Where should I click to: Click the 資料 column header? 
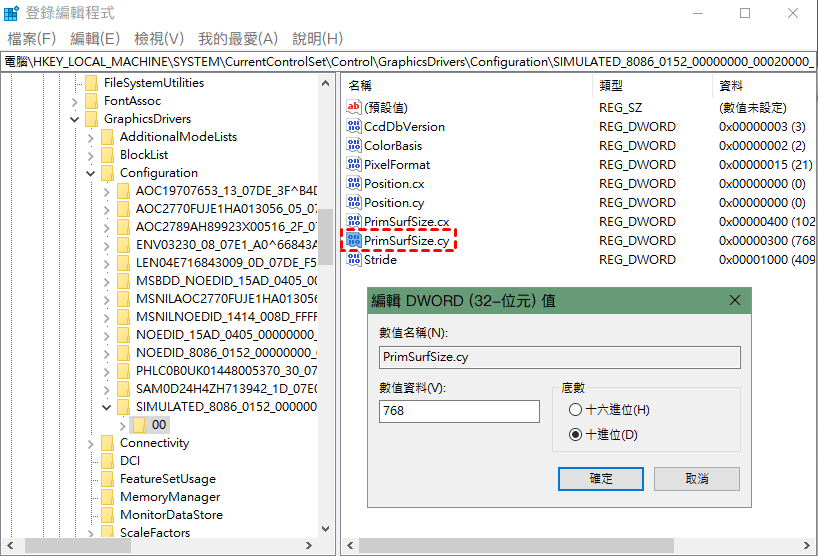pos(763,85)
